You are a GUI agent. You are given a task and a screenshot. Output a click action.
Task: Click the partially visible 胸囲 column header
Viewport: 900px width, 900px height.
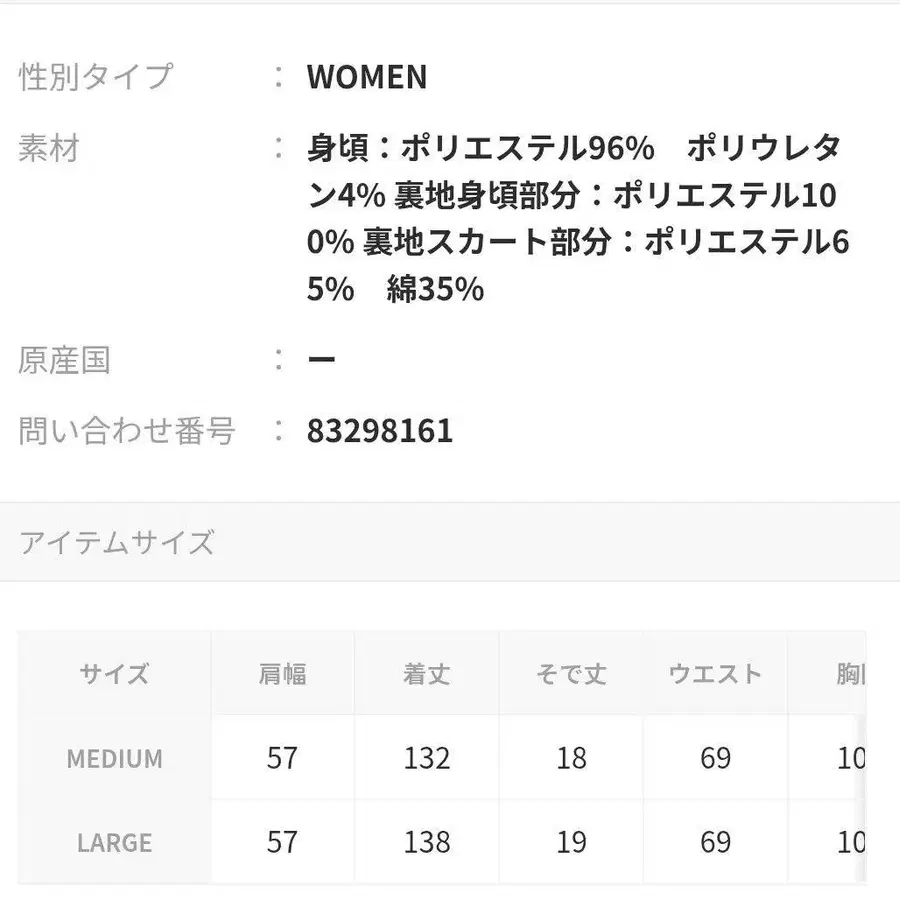(850, 673)
